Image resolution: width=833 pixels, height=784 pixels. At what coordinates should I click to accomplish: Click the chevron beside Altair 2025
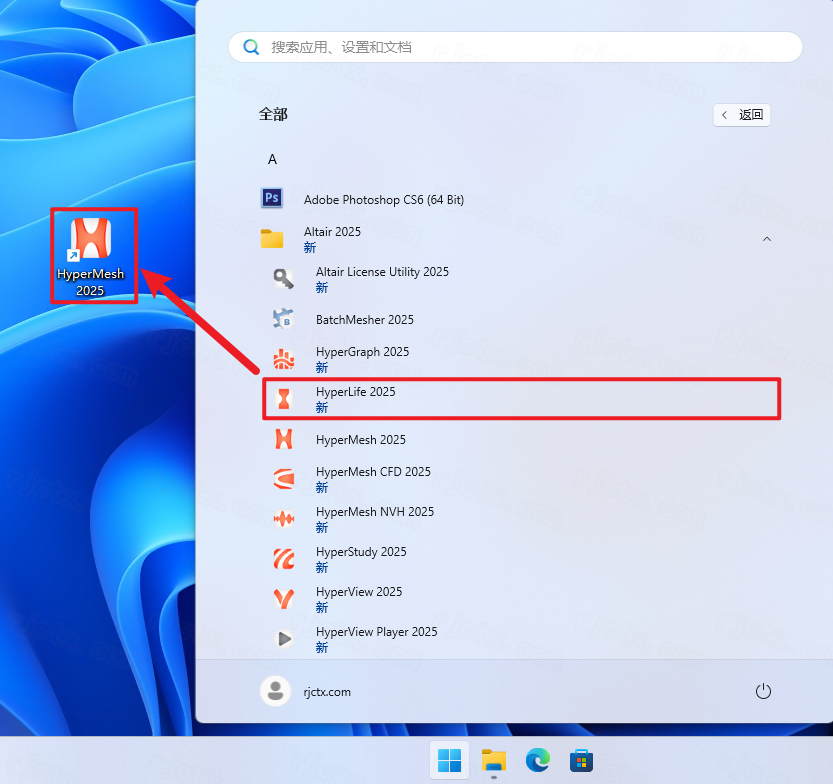click(x=767, y=239)
